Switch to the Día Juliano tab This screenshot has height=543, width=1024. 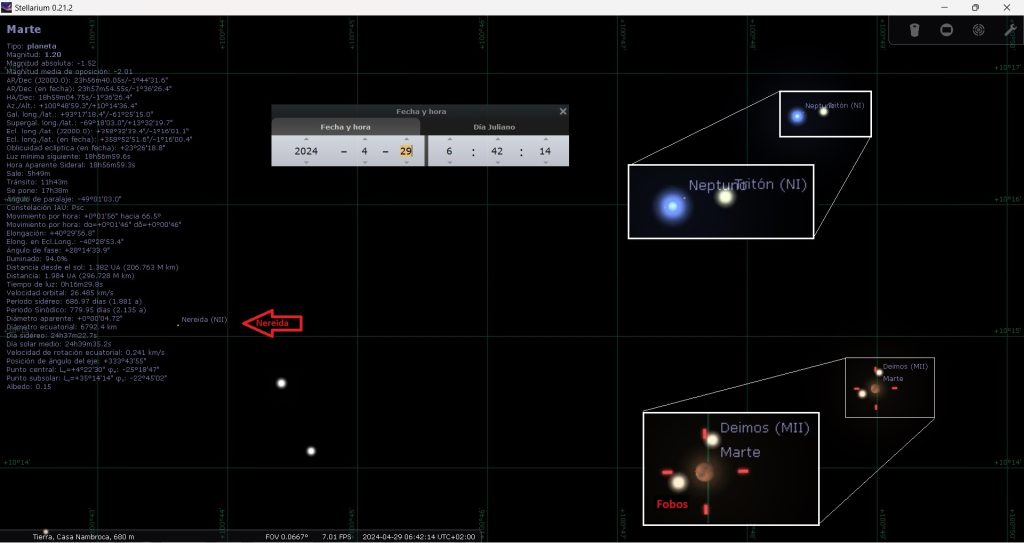click(x=497, y=127)
